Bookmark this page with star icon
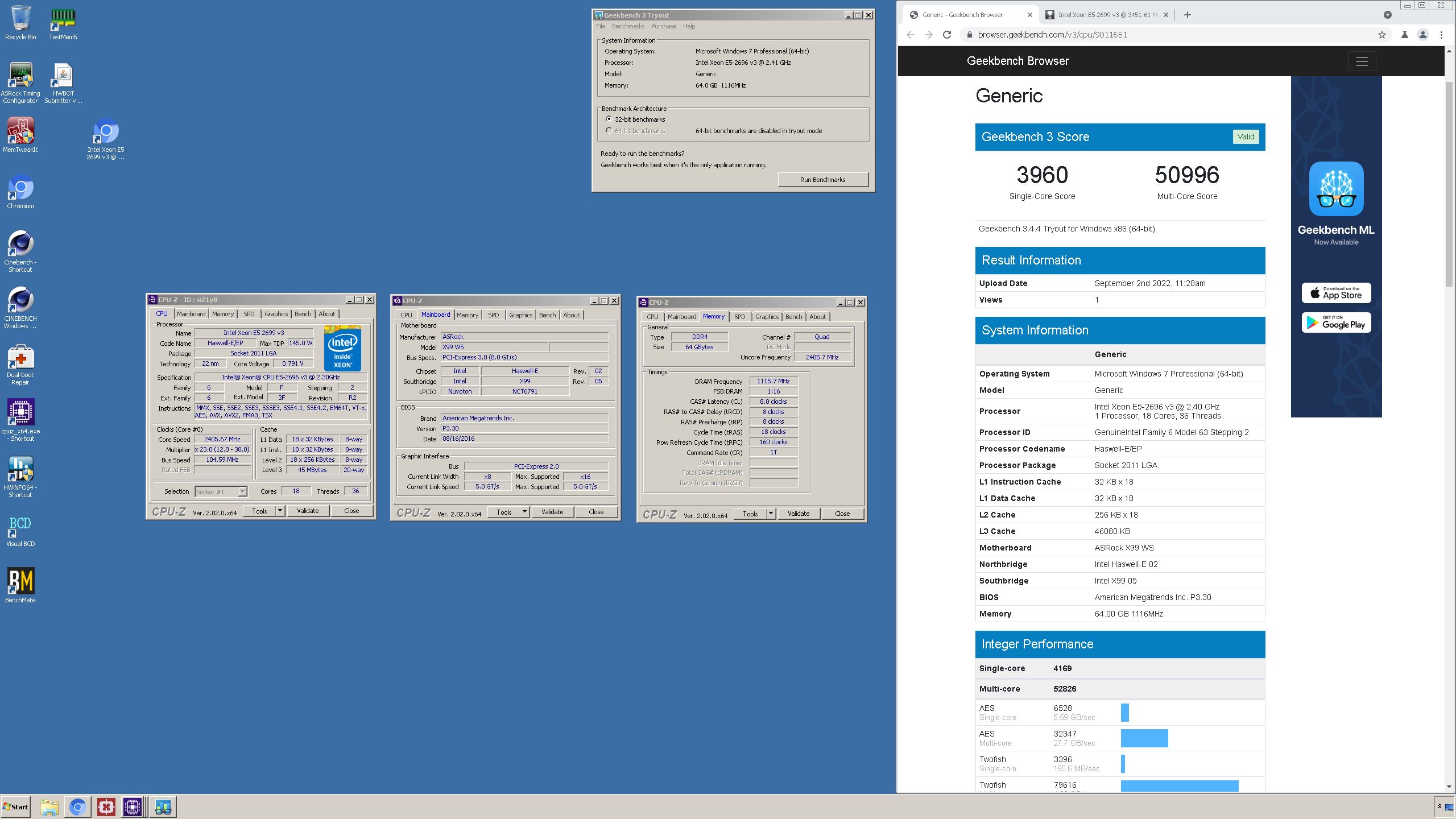1456x819 pixels. tap(1382, 35)
